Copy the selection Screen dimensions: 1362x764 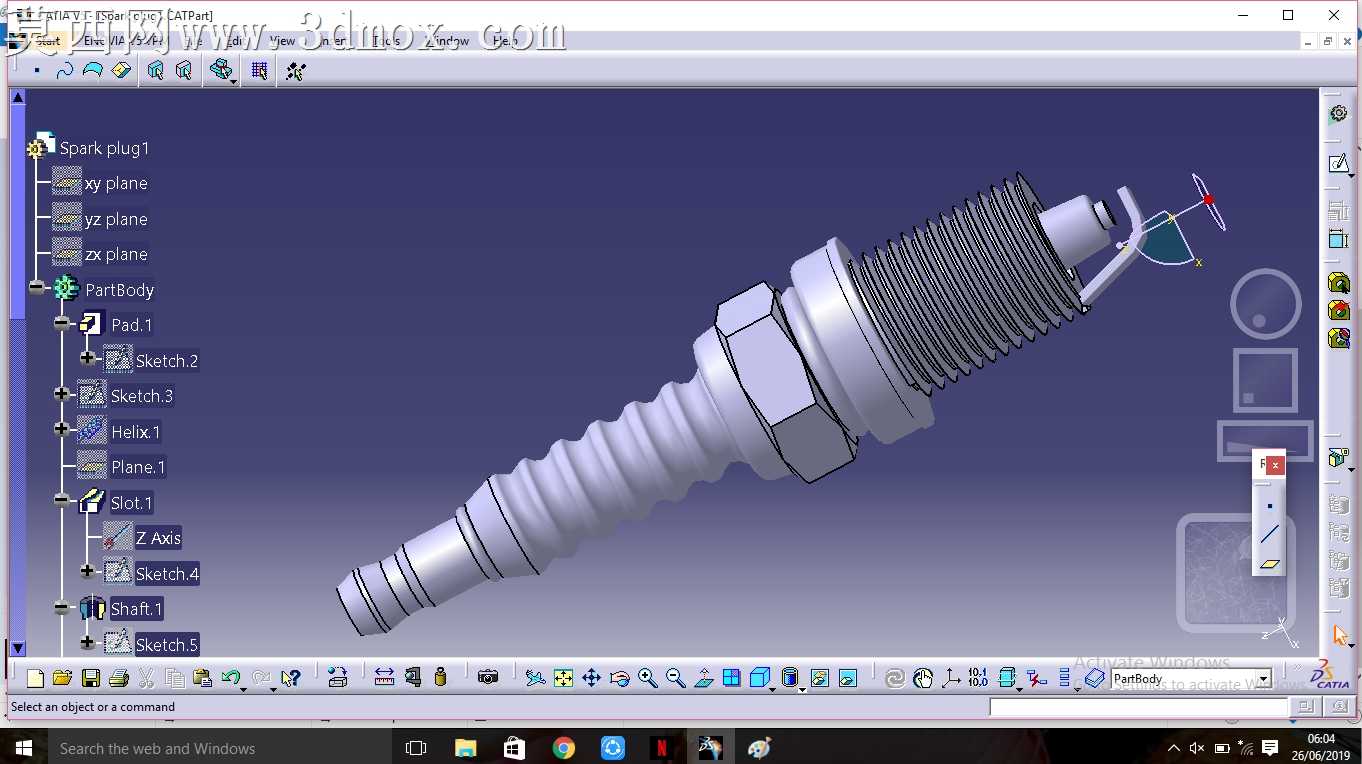pos(174,678)
